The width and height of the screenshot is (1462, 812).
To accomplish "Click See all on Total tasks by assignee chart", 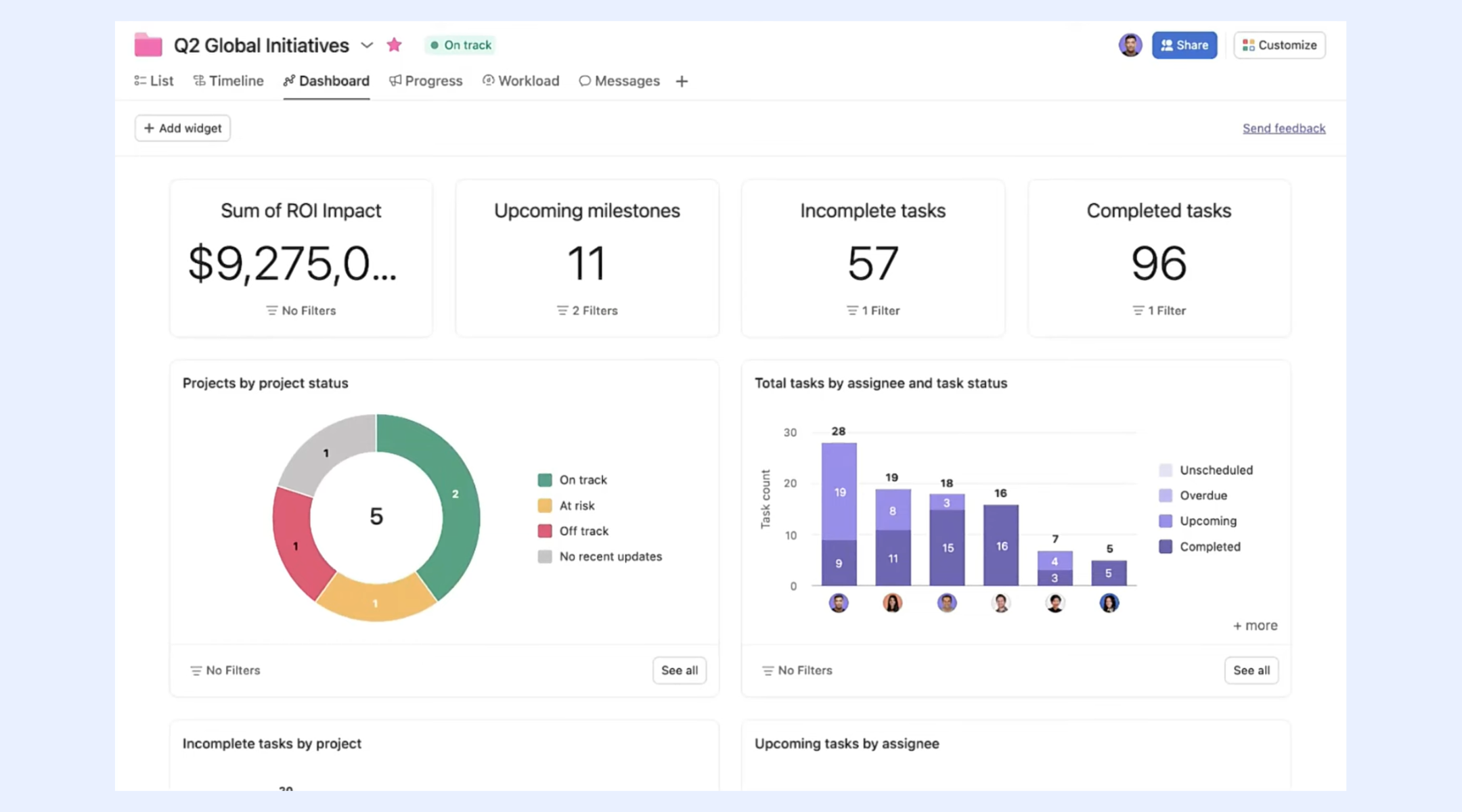I will click(1251, 671).
